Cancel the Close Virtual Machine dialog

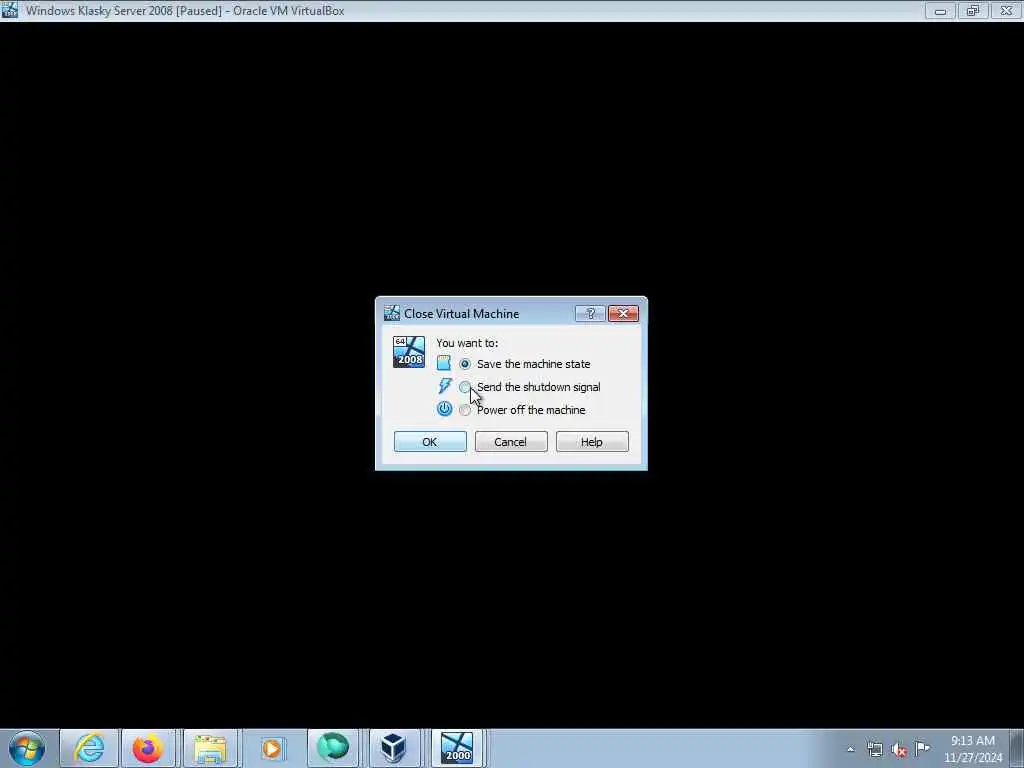click(x=511, y=441)
